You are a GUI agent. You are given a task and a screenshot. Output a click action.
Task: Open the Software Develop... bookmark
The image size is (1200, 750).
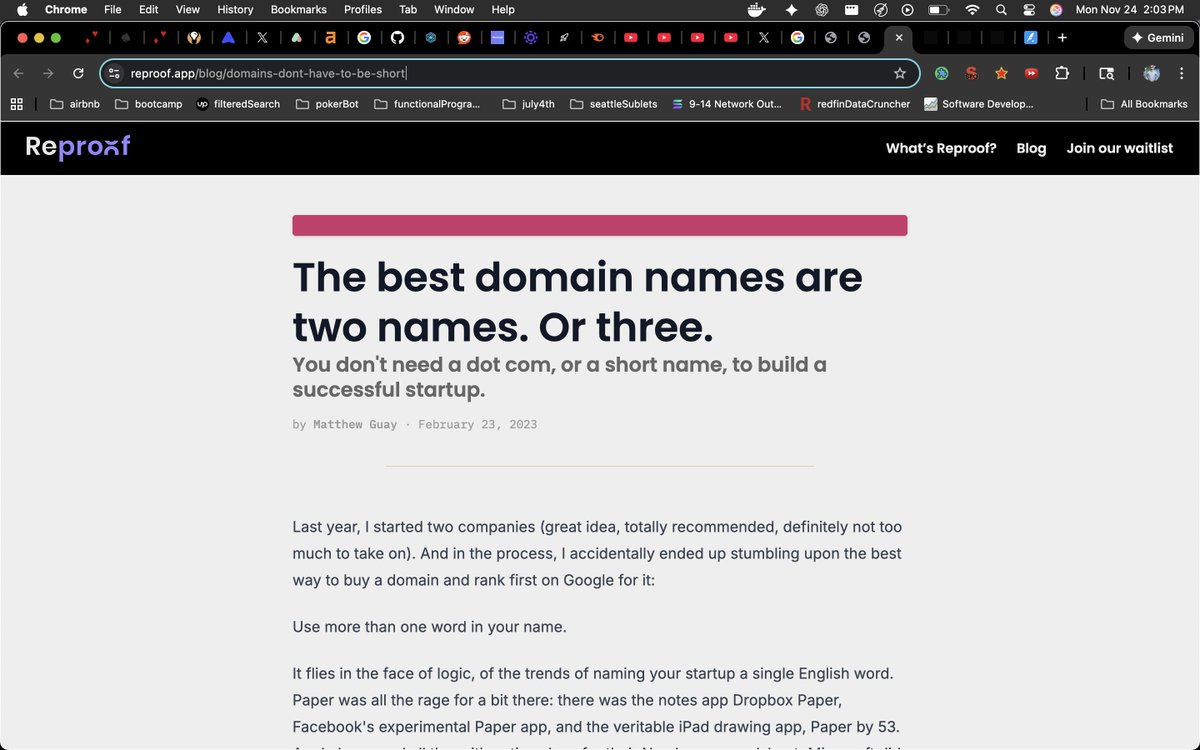tap(979, 104)
